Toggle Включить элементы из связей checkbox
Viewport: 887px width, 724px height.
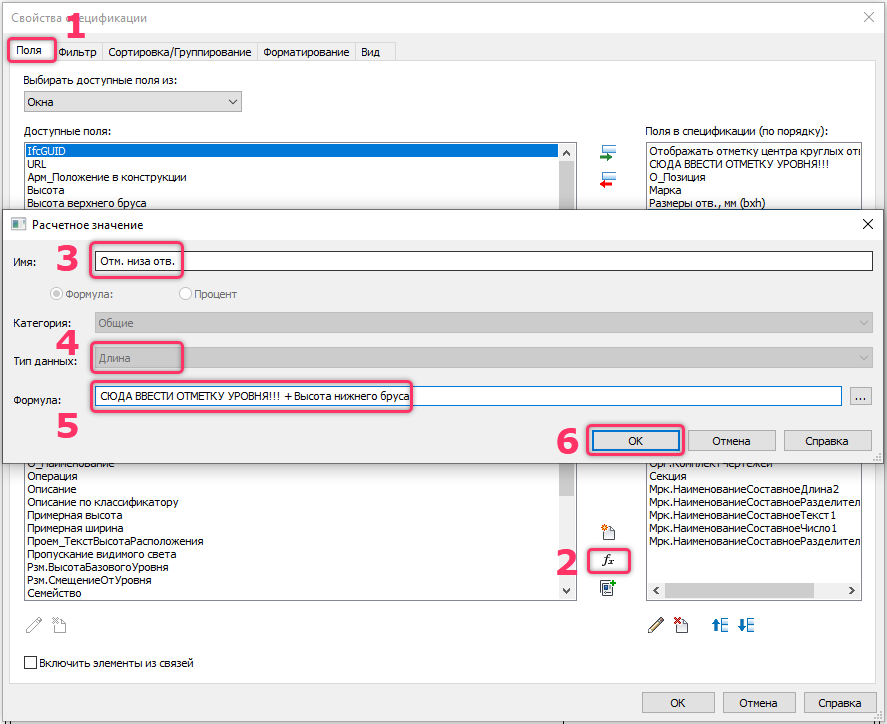pos(31,662)
